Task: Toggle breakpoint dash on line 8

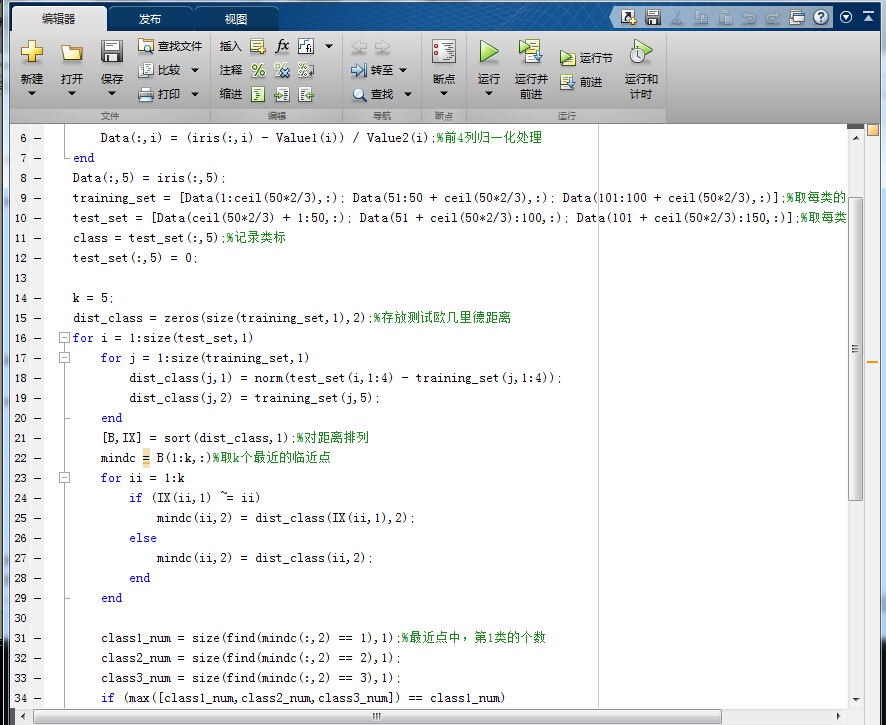Action: (37, 178)
